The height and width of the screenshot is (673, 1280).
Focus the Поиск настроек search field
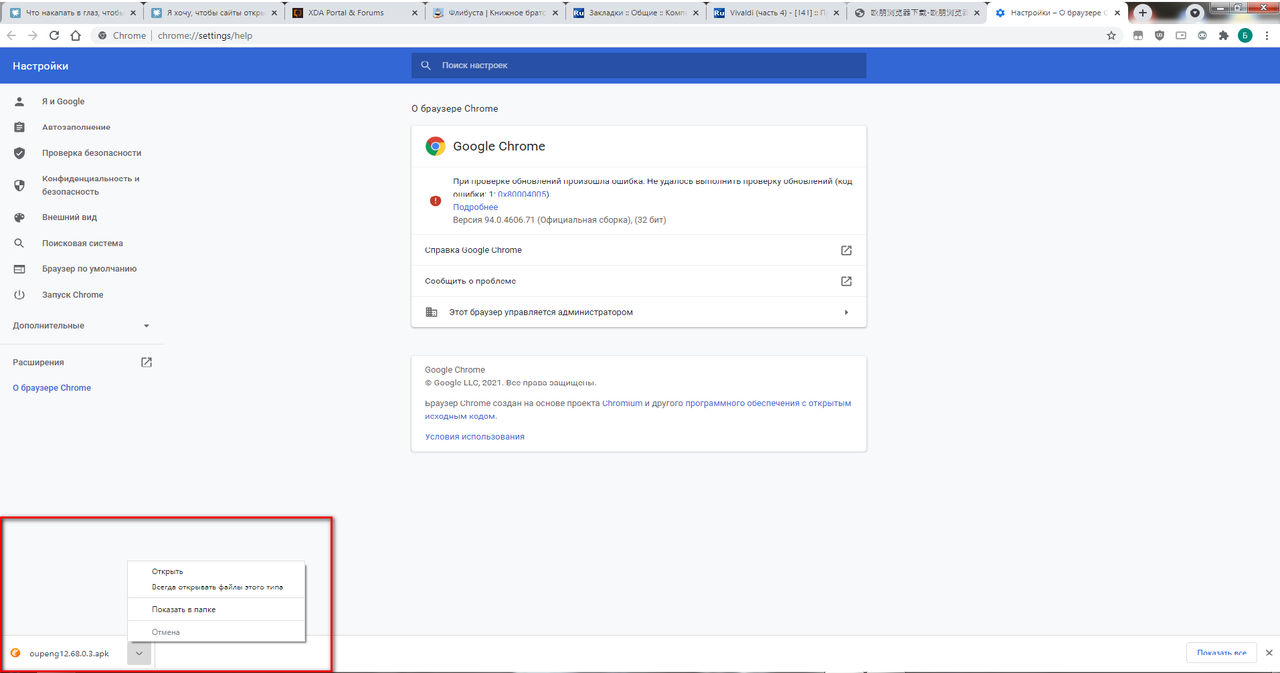pyautogui.click(x=638, y=65)
